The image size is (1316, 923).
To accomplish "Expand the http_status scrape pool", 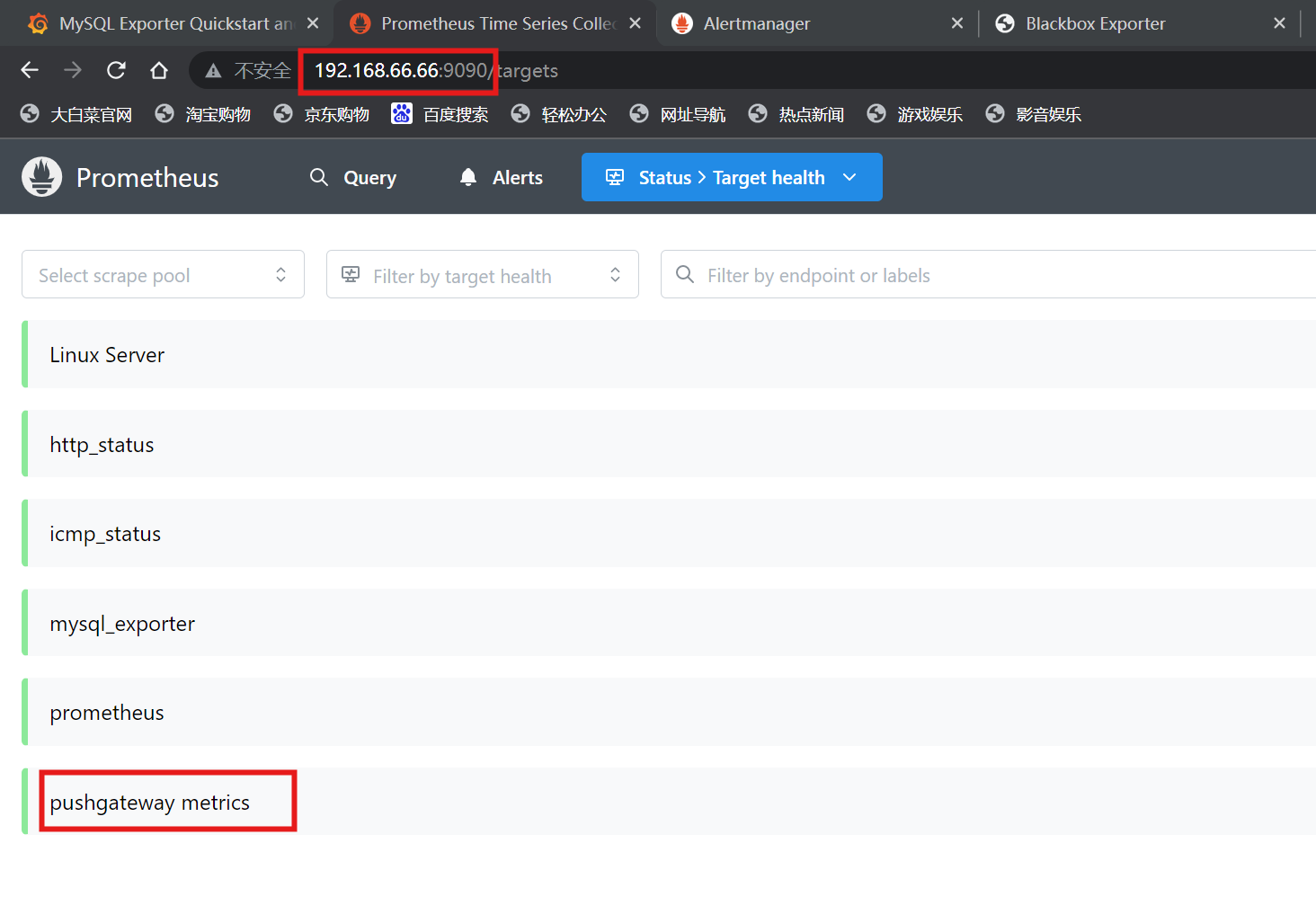I will pos(669,444).
